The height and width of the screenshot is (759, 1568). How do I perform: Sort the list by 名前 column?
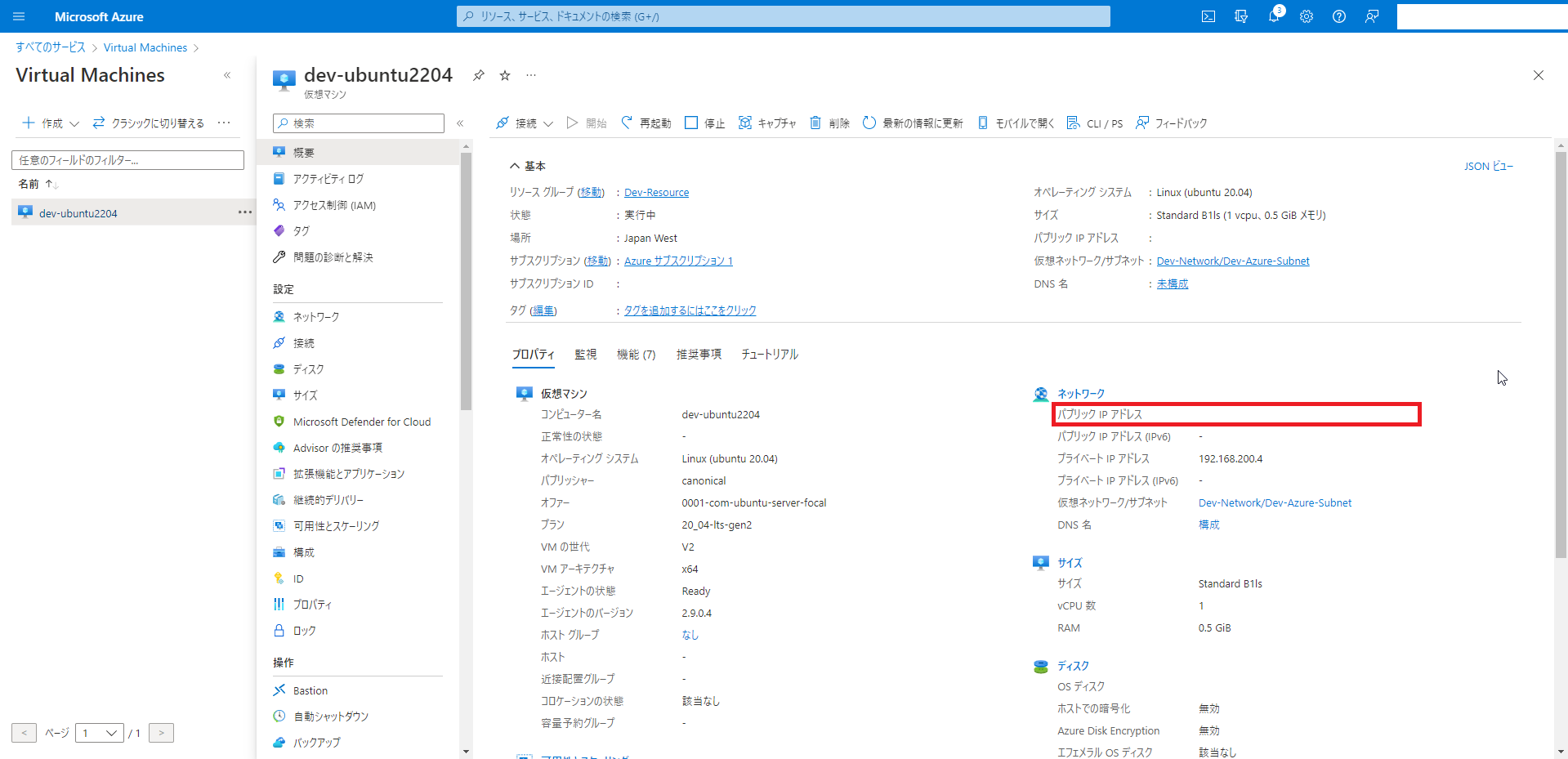38,184
